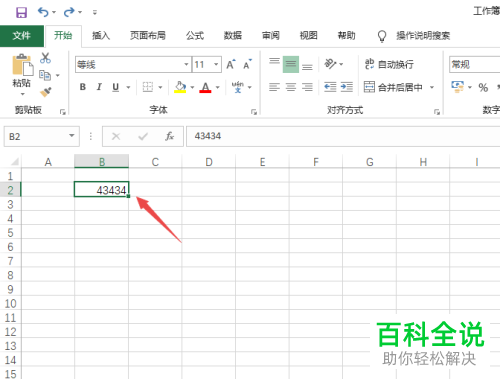The width and height of the screenshot is (500, 379).
Task: Apply red font color
Action: (205, 87)
